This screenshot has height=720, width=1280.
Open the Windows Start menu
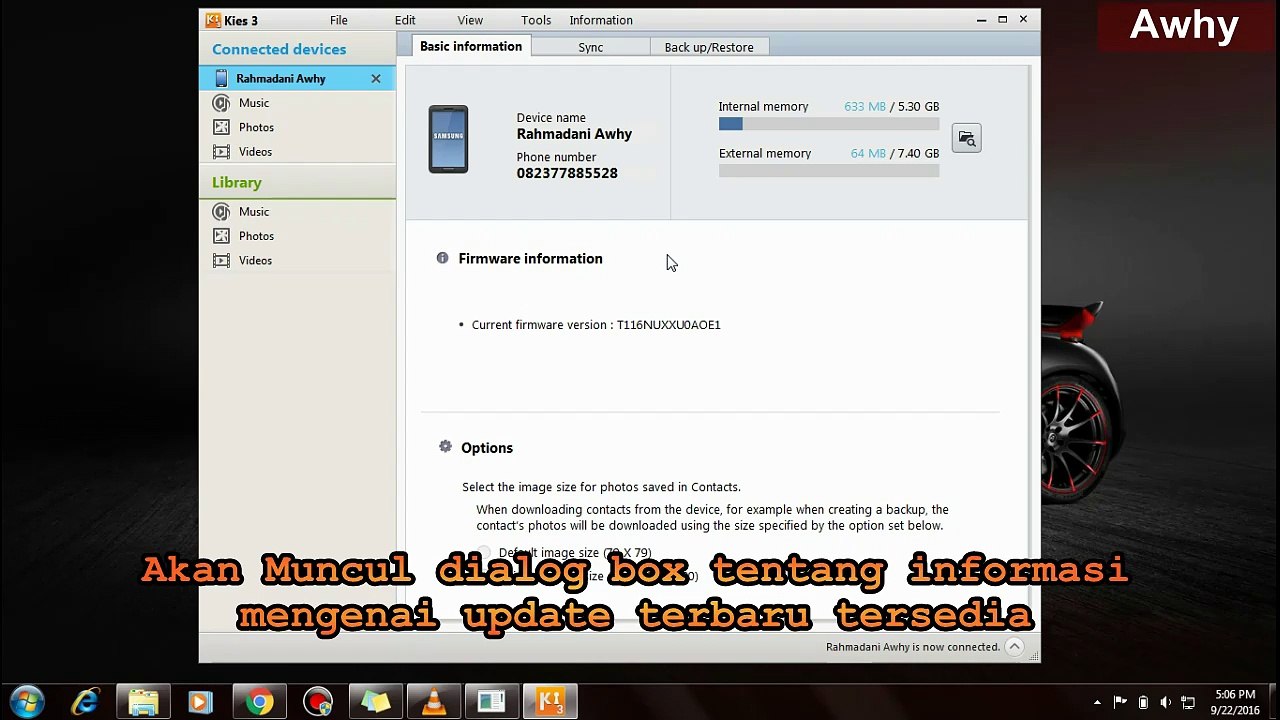coord(27,701)
